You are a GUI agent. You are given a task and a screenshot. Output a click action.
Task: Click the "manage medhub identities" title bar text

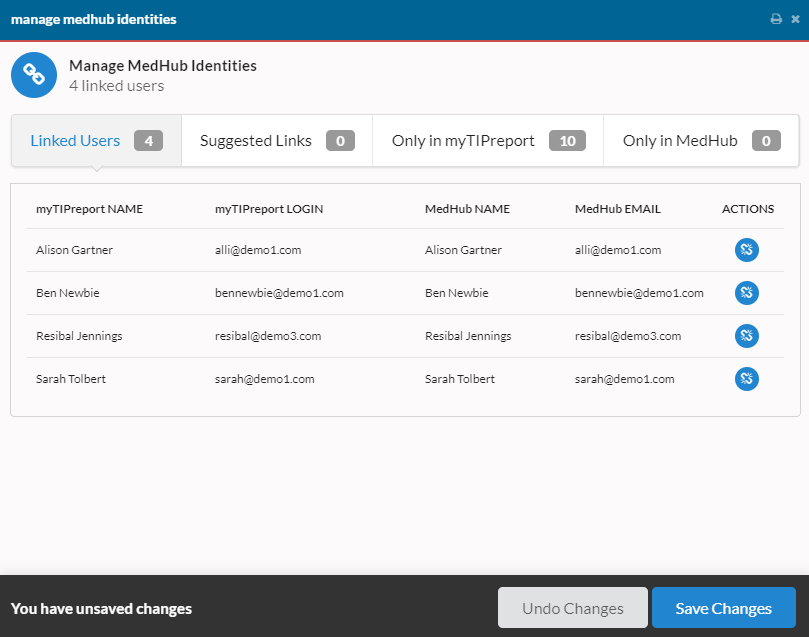[x=93, y=20]
